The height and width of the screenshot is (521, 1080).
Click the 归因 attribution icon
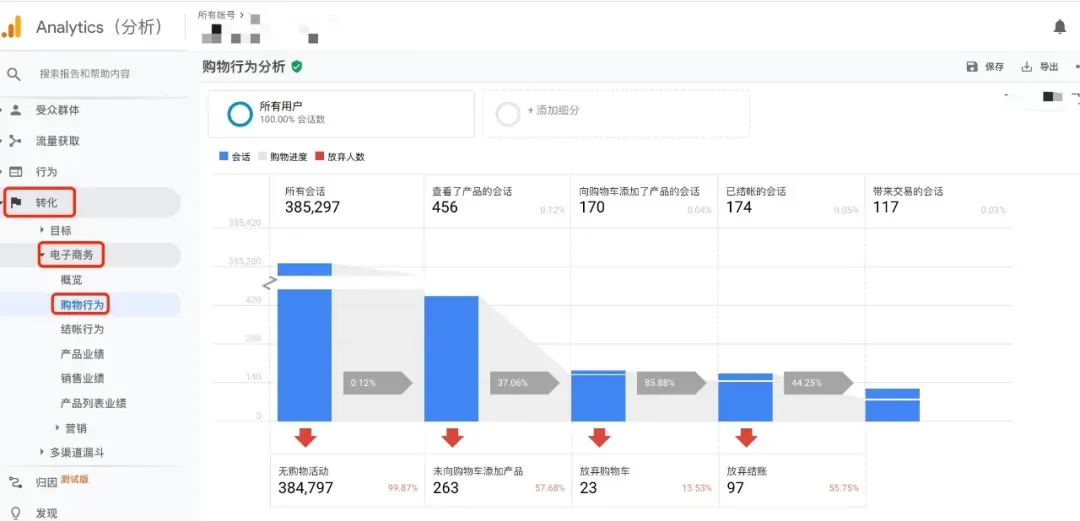15,482
